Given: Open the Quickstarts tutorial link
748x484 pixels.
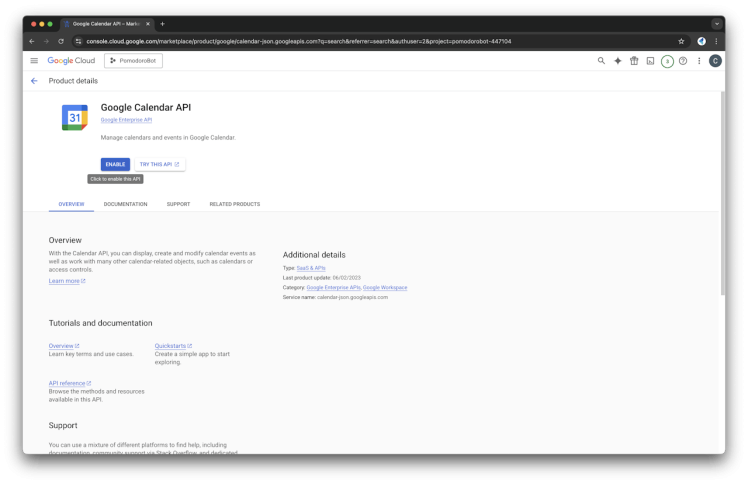Looking at the screenshot, I should pyautogui.click(x=173, y=346).
